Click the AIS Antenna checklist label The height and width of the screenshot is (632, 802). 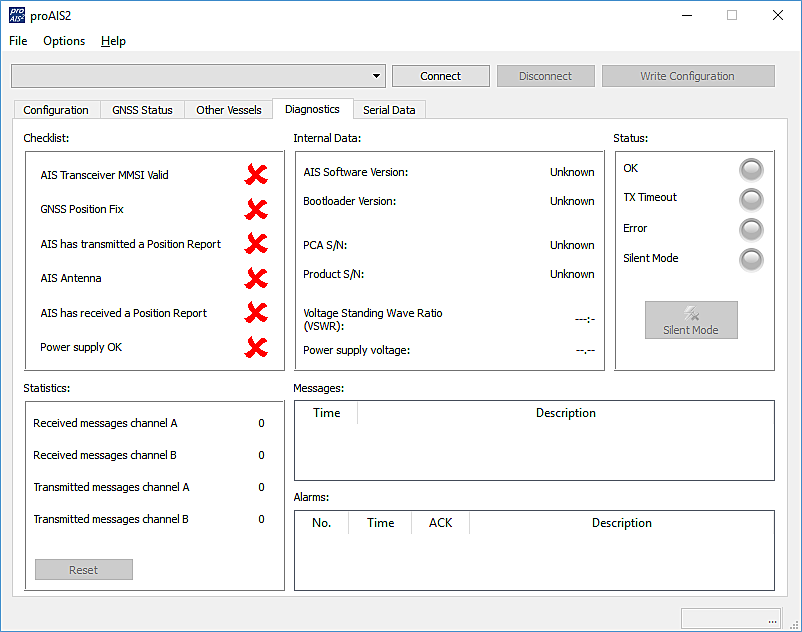click(x=71, y=278)
